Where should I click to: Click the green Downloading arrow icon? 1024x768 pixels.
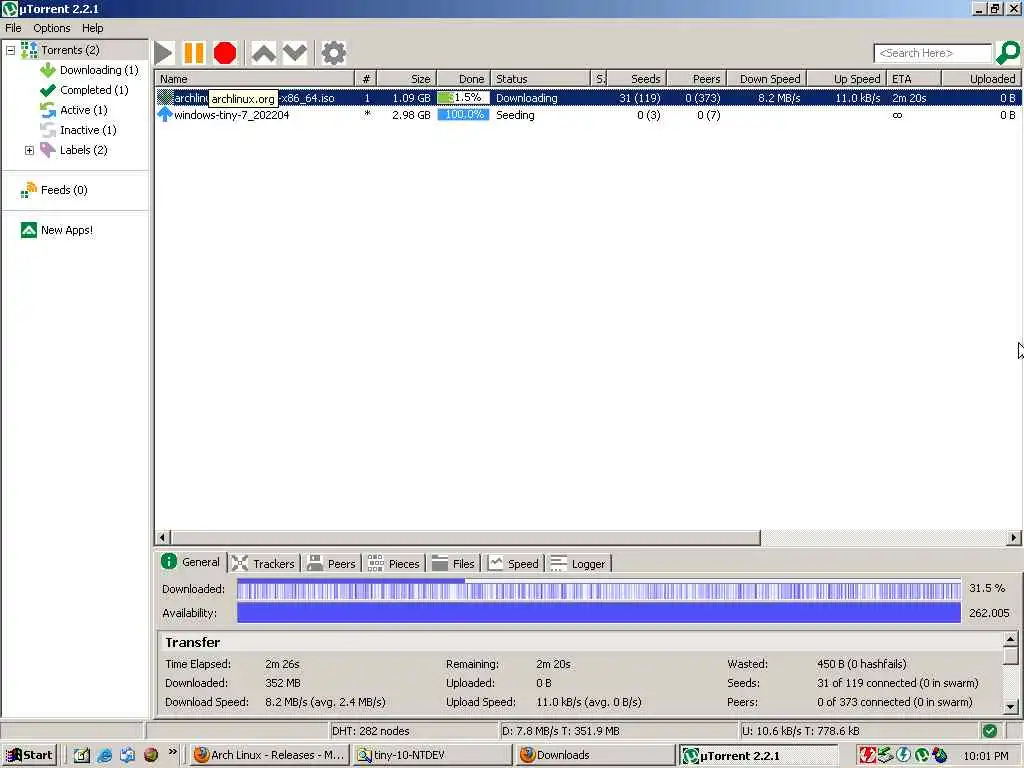tap(48, 70)
